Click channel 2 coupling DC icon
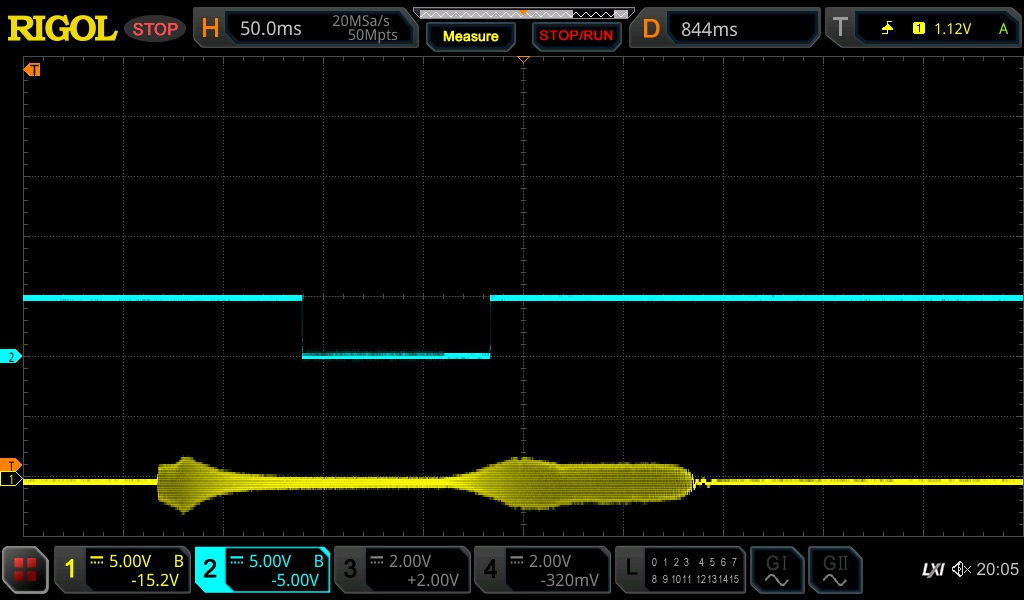The image size is (1024, 600). coord(236,560)
